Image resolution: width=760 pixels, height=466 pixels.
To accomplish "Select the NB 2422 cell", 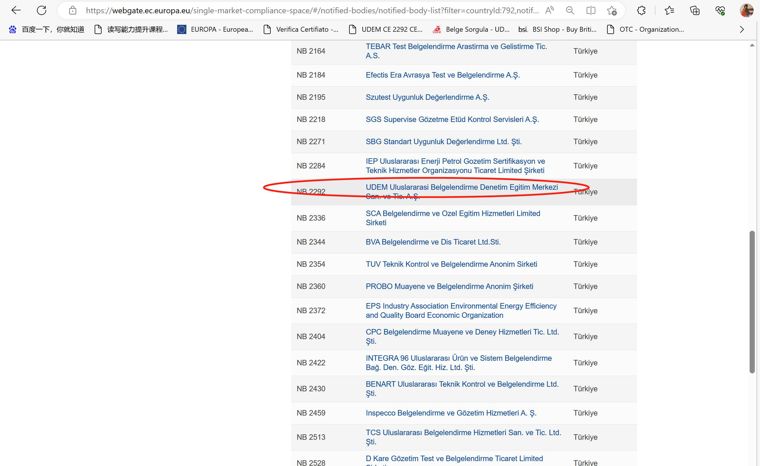I will coord(311,363).
